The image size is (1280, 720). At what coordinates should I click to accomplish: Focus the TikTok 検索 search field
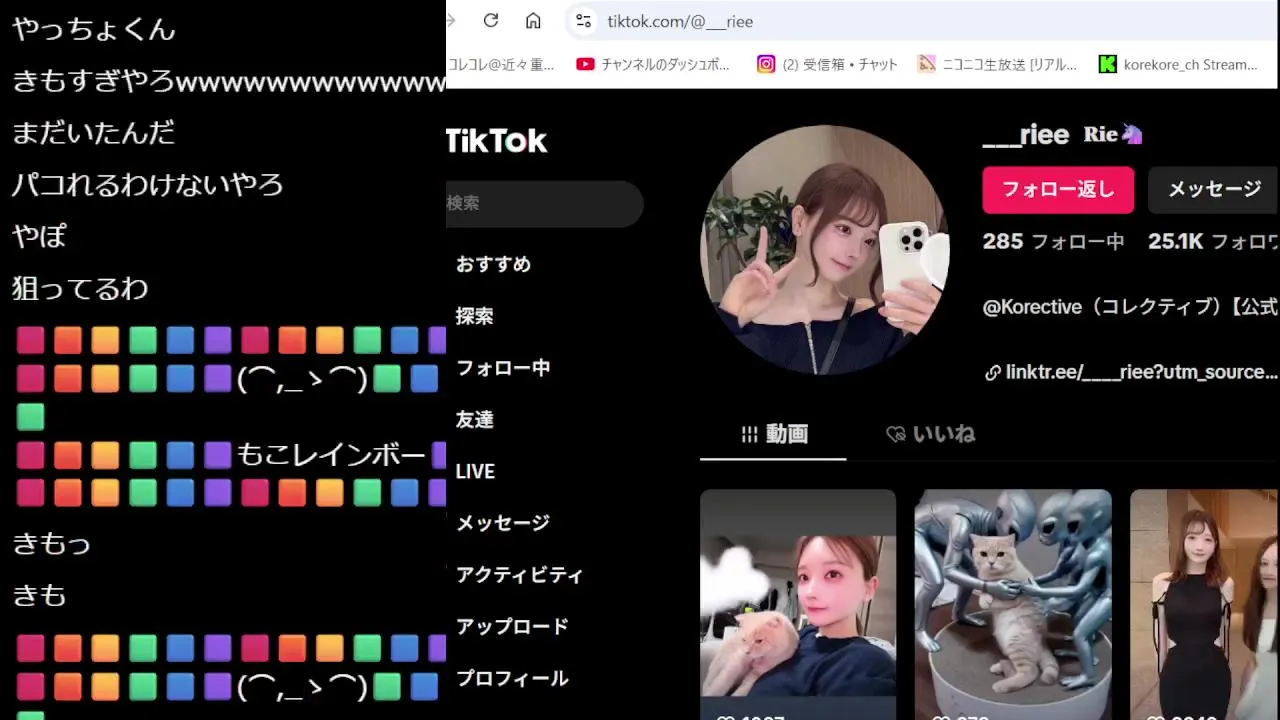[x=545, y=203]
